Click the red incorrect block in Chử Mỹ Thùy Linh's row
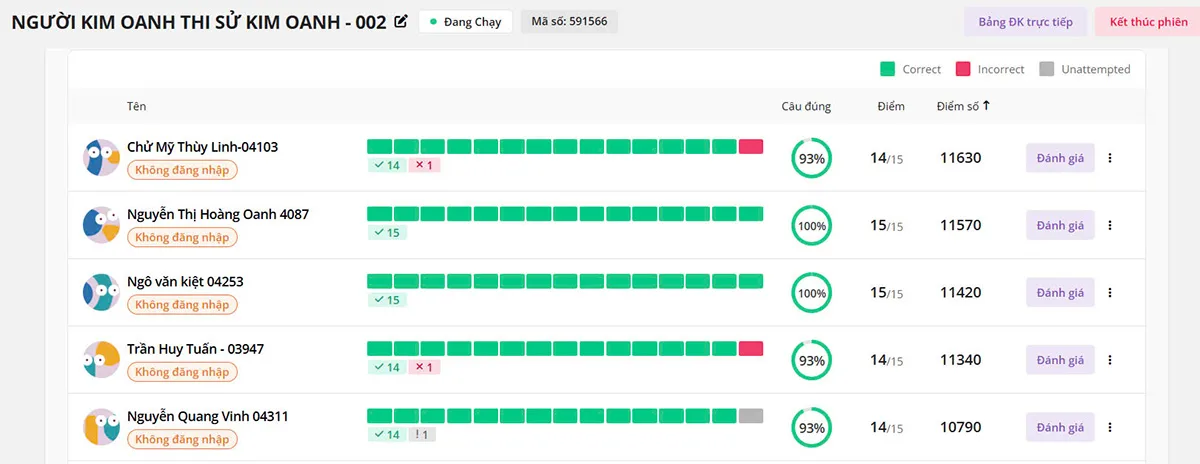Viewport: 1200px width, 464px height. coord(751,146)
